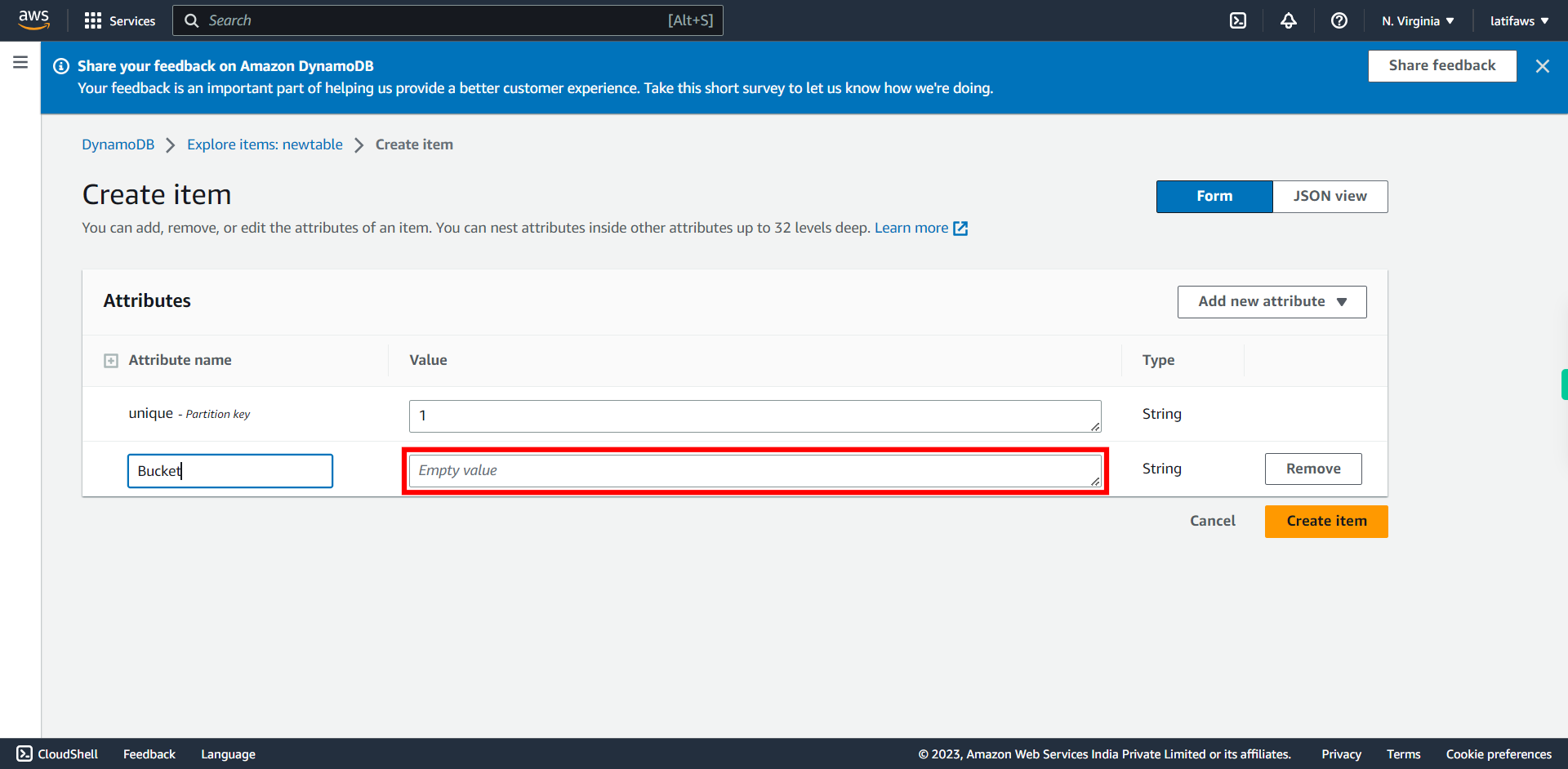The width and height of the screenshot is (1568, 769).
Task: Expand the N. Virginia region dropdown
Action: (1418, 20)
